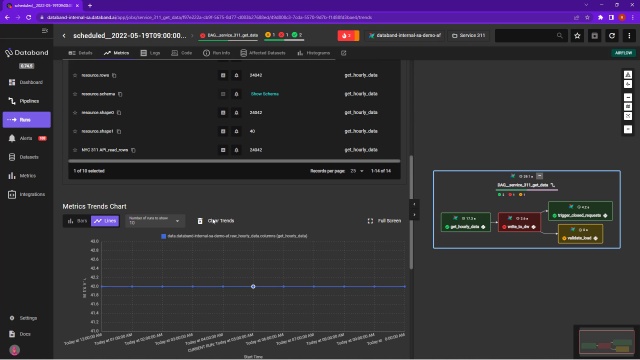
Task: Switch to the Details tab
Action: 80,53
